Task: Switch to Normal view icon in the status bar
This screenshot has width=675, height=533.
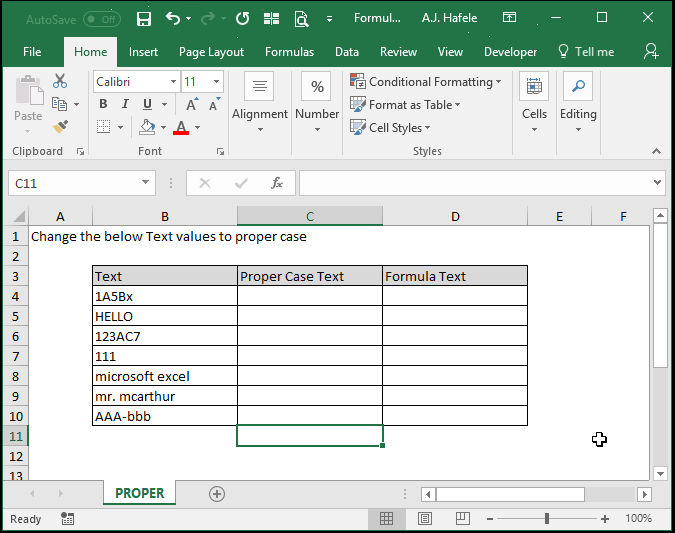Action: [x=386, y=519]
